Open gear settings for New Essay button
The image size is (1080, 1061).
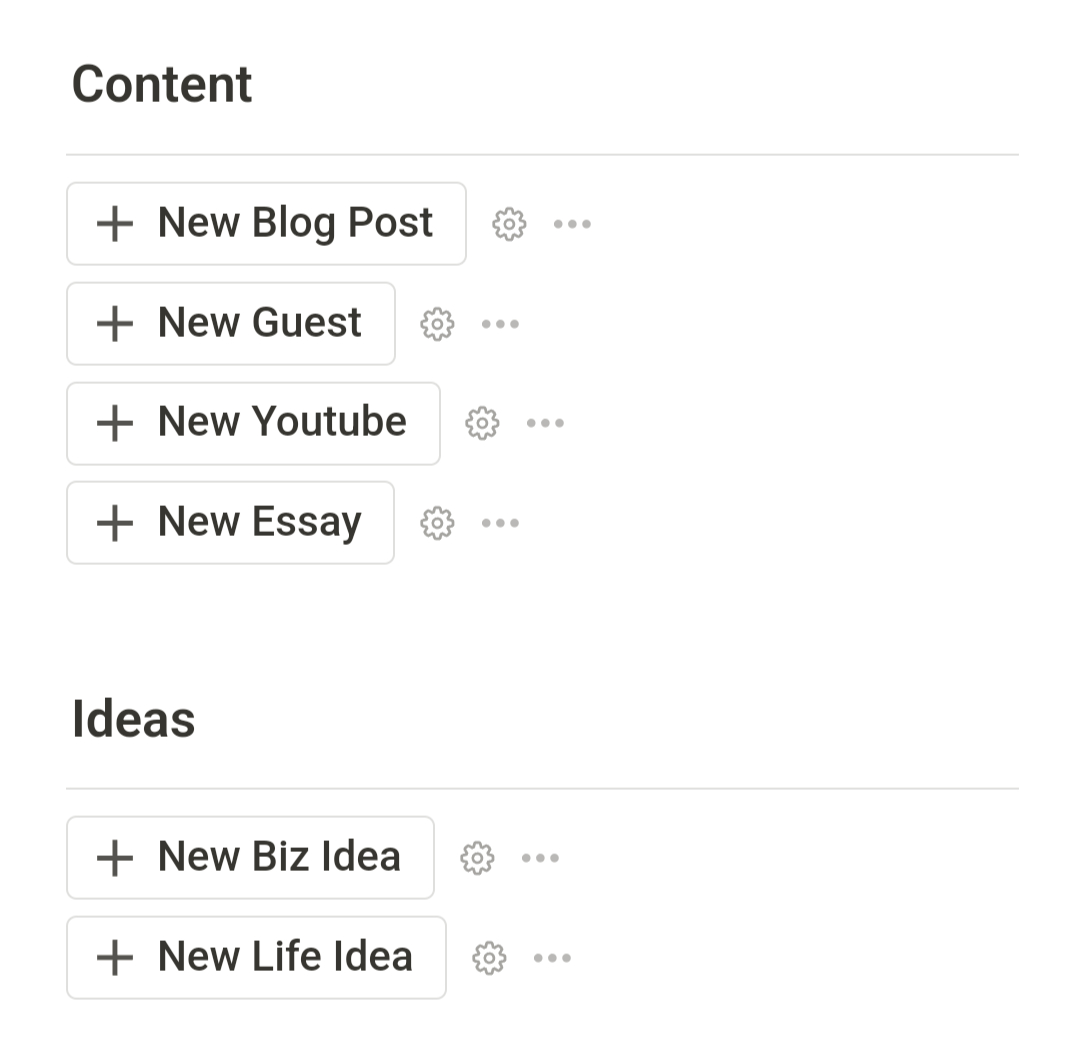[x=437, y=523]
